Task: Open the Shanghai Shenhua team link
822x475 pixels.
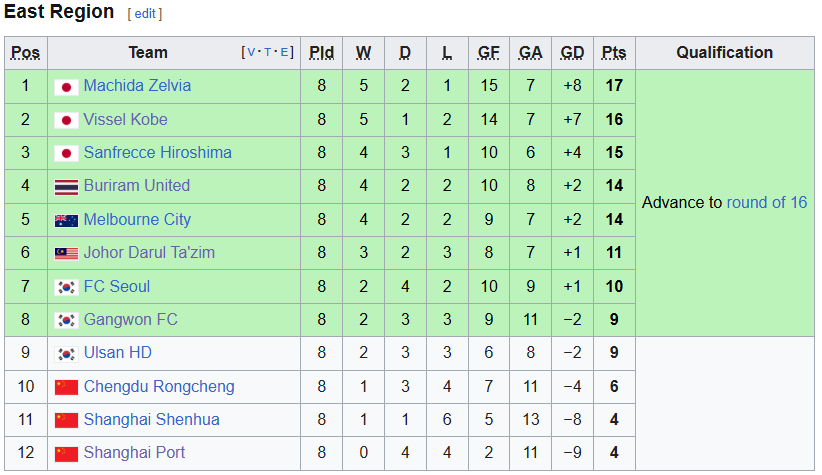Action: 152,419
